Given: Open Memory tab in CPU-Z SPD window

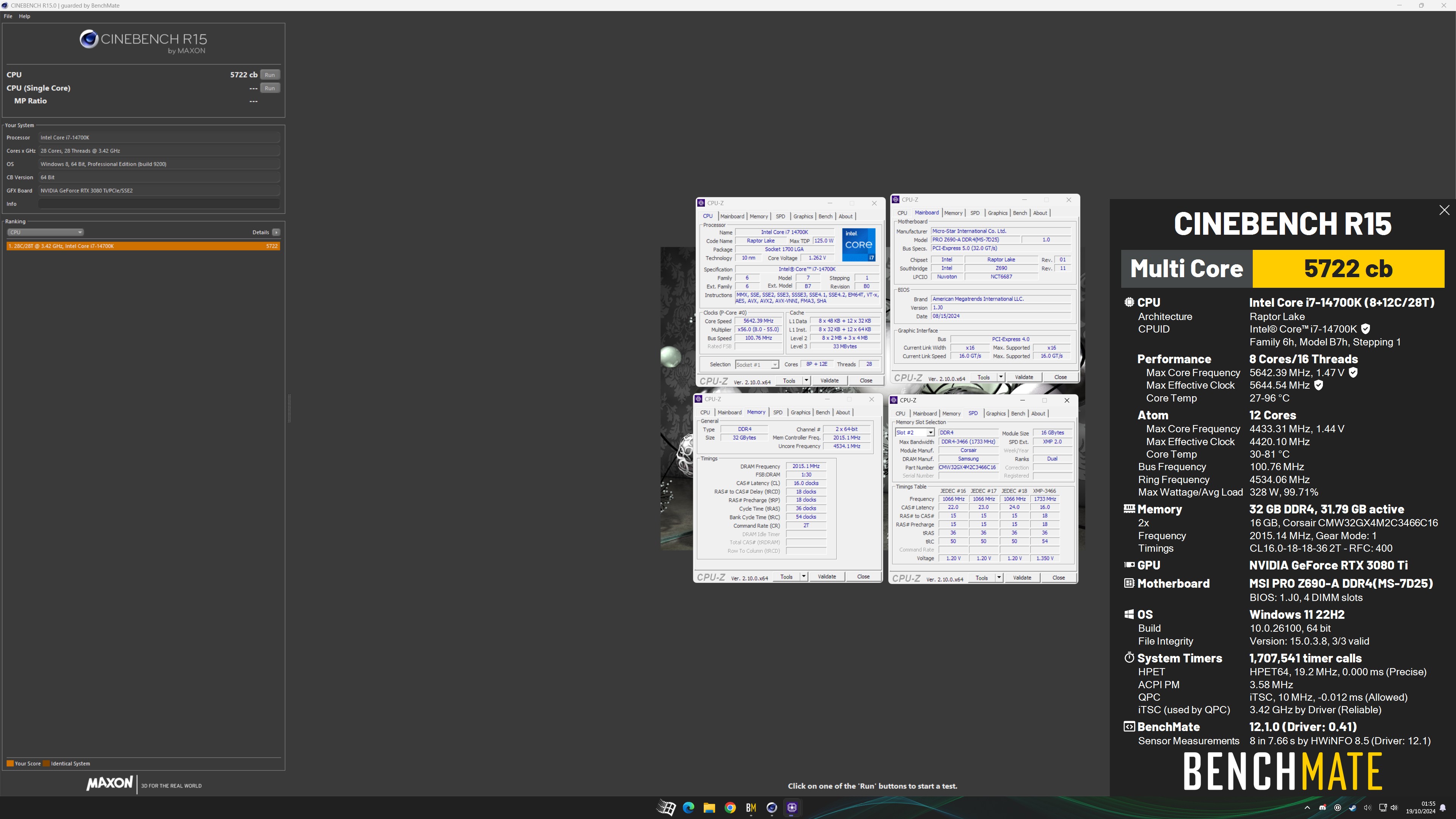Looking at the screenshot, I should 951,414.
